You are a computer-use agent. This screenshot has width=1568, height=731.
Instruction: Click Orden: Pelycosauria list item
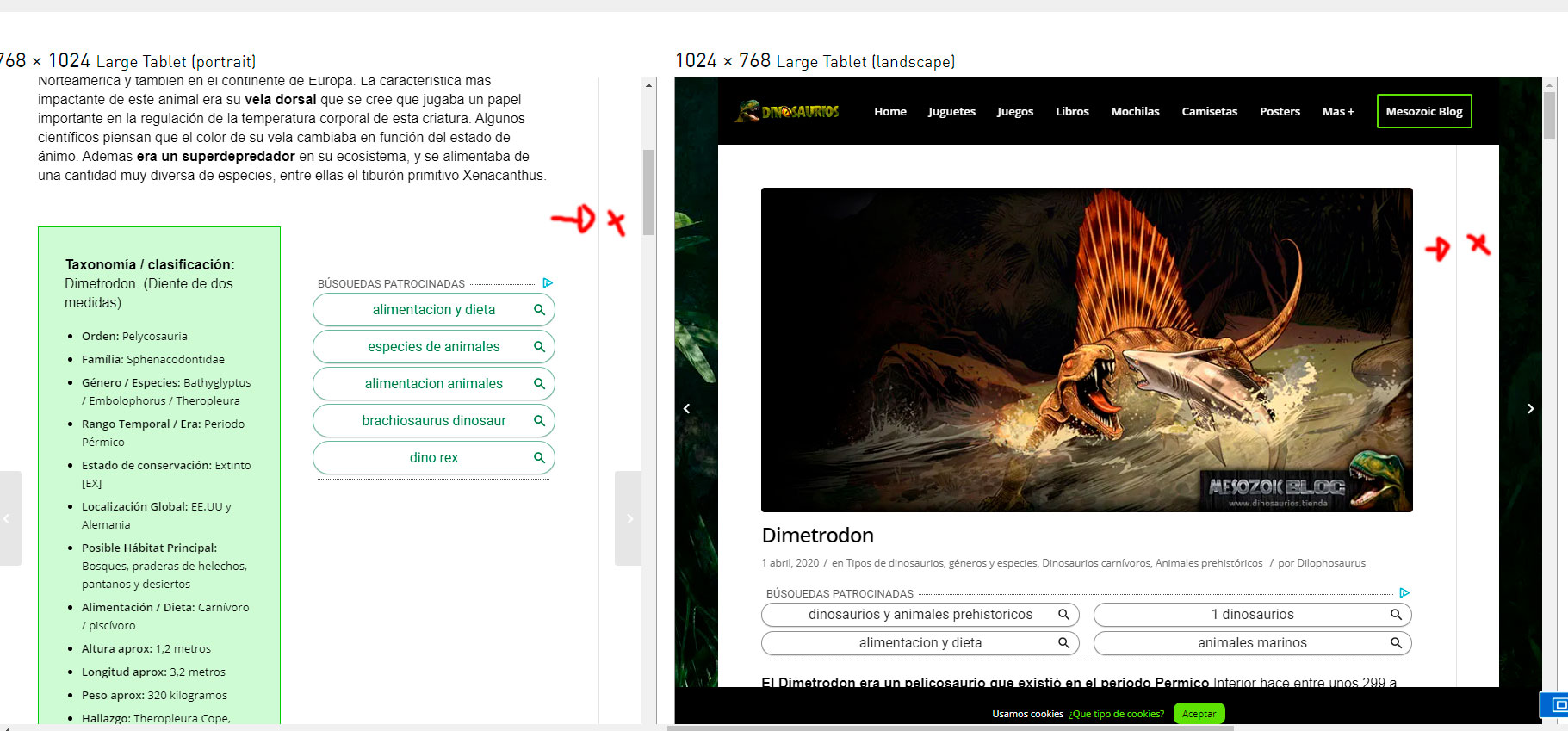point(134,337)
